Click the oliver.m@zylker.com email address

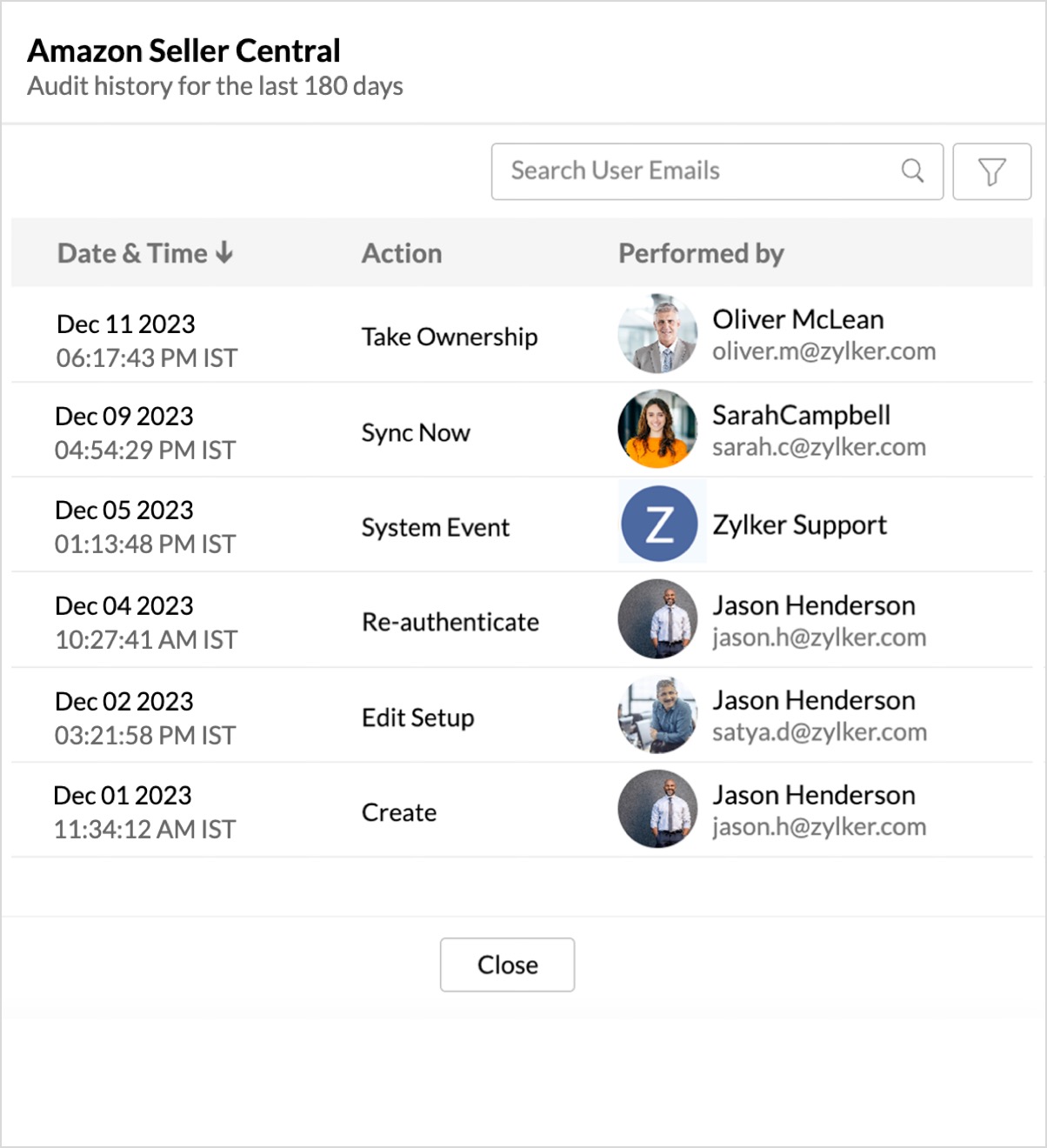(824, 351)
